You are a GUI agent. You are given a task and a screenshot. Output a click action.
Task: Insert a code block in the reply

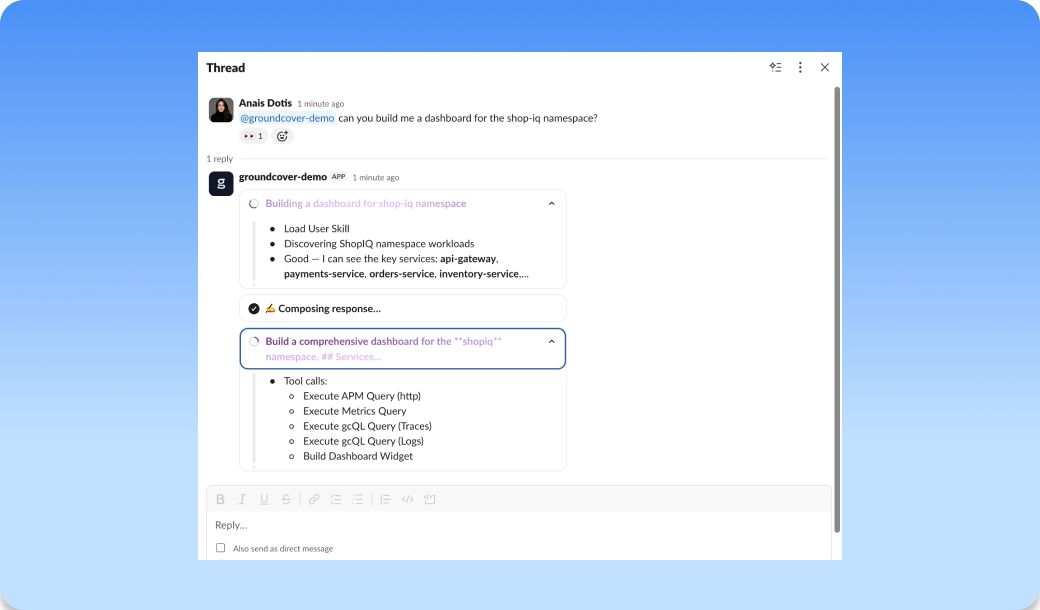pyautogui.click(x=430, y=499)
